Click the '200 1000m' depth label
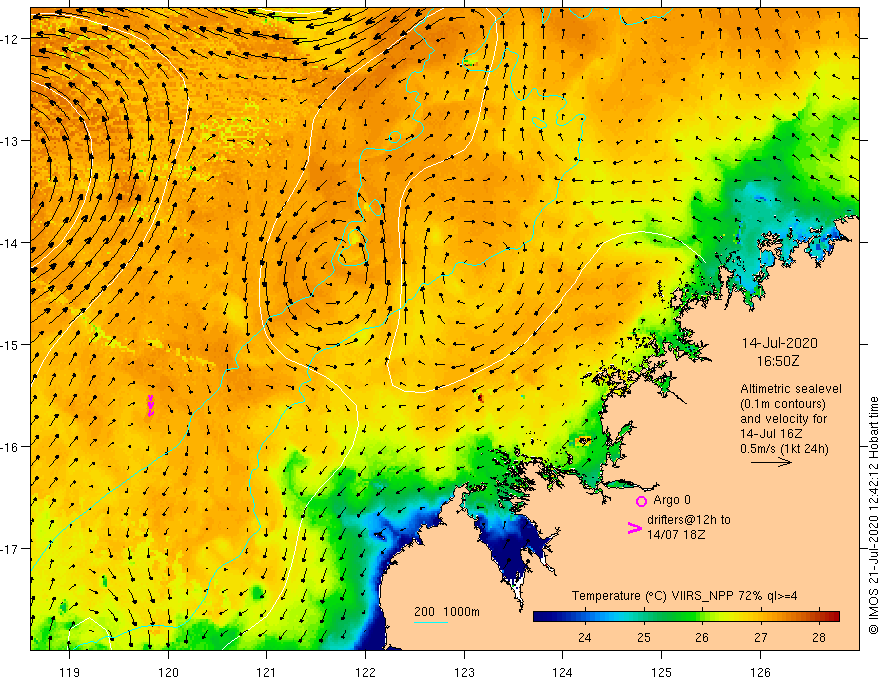The height and width of the screenshot is (680, 880). coord(447,612)
